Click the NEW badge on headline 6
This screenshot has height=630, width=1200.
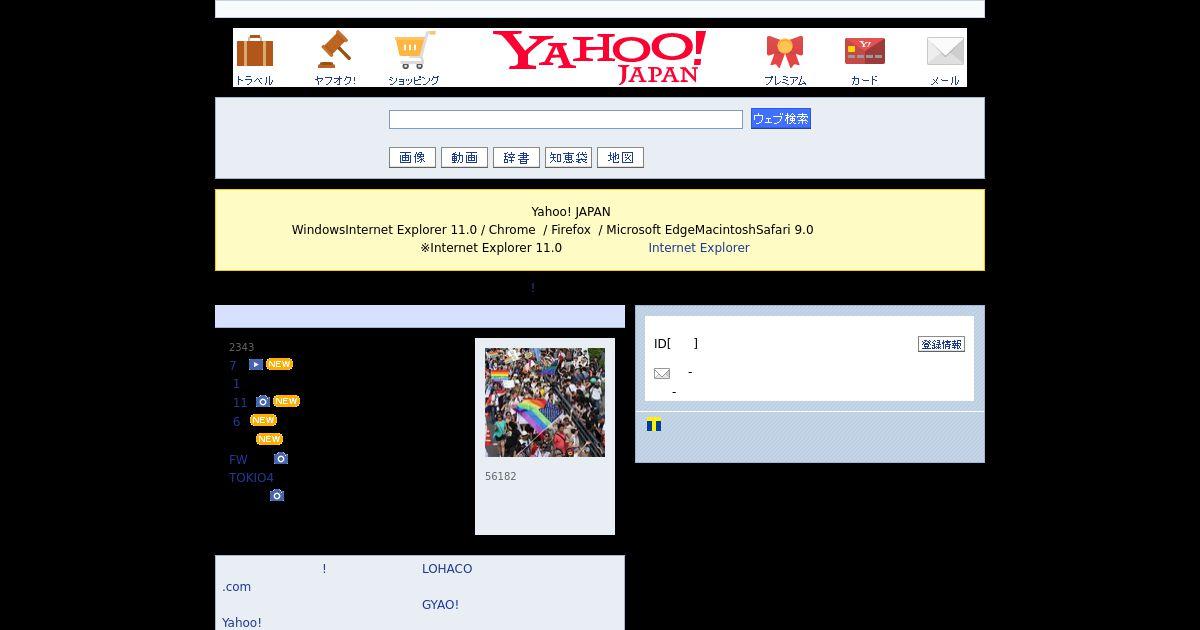pos(263,420)
